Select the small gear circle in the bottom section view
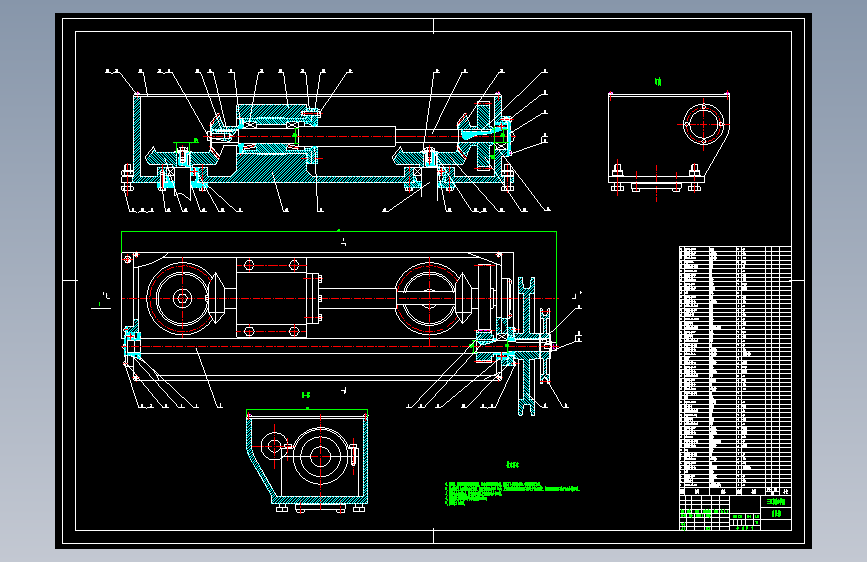 273,446
